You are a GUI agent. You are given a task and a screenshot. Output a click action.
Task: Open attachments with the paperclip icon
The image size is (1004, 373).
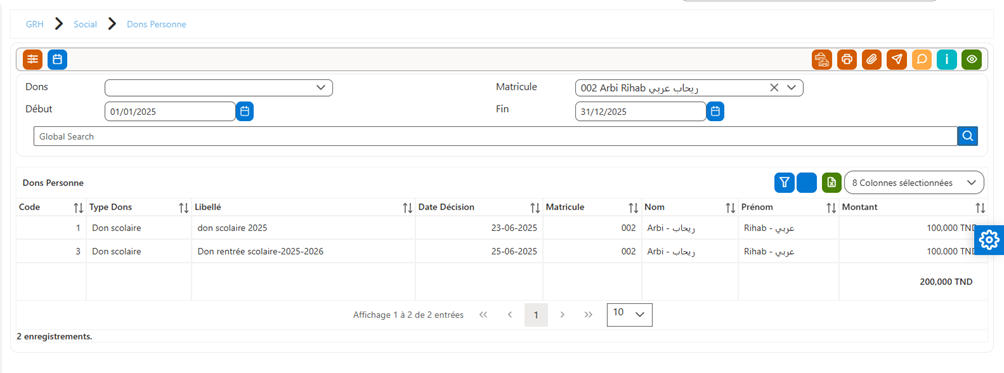point(871,60)
